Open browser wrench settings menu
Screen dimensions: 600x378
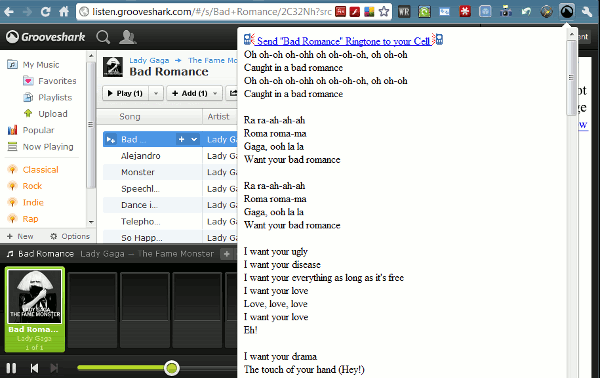[587, 12]
